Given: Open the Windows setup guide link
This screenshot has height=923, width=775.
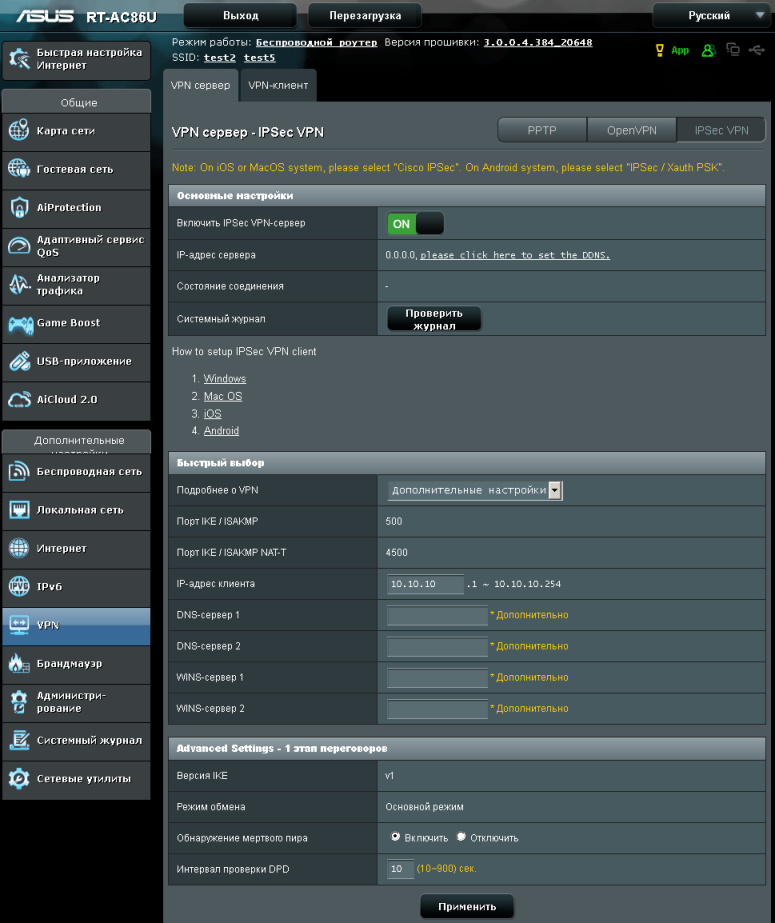Looking at the screenshot, I should [x=225, y=379].
